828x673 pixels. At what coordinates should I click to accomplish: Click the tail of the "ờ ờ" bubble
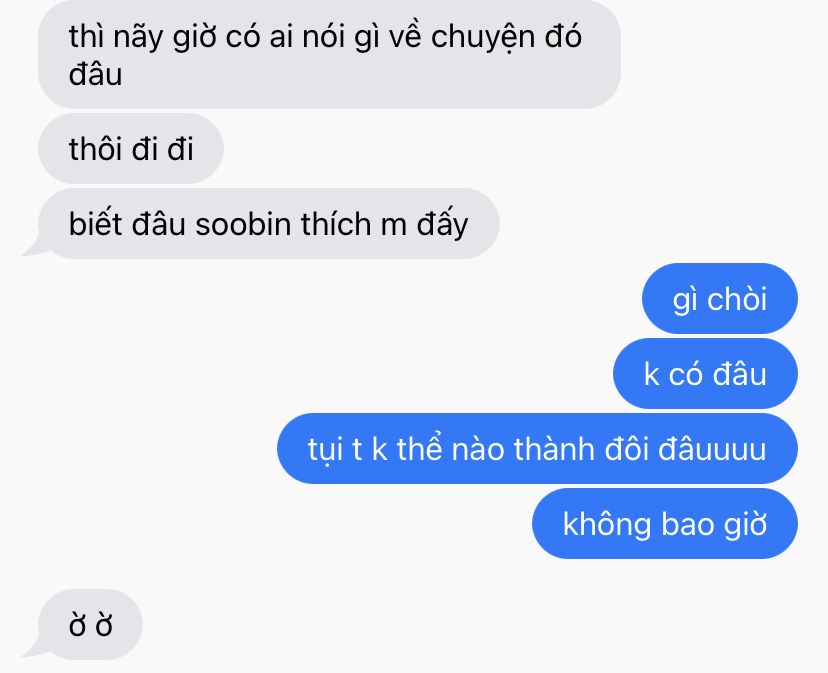[33, 650]
